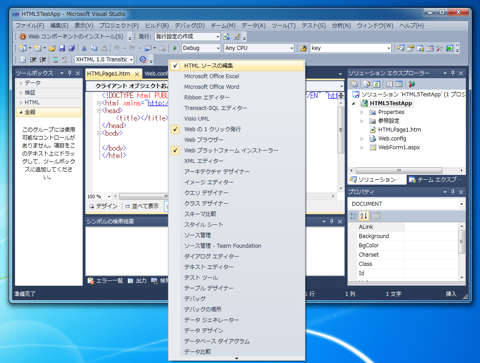
Task: Switch to the チーム エクスプローラー tab
Action: (436, 180)
